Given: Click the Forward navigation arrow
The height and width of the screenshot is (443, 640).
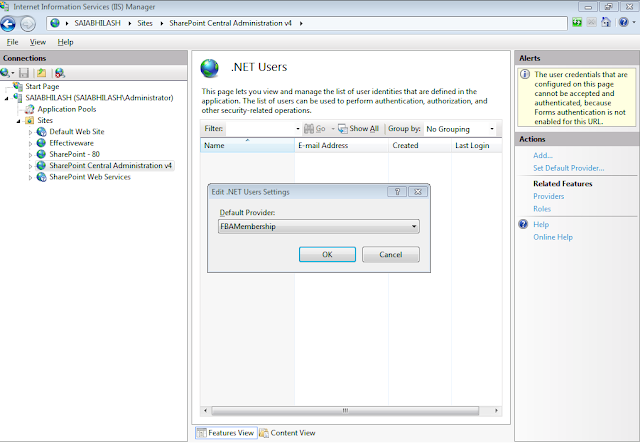Looking at the screenshot, I should [x=28, y=24].
